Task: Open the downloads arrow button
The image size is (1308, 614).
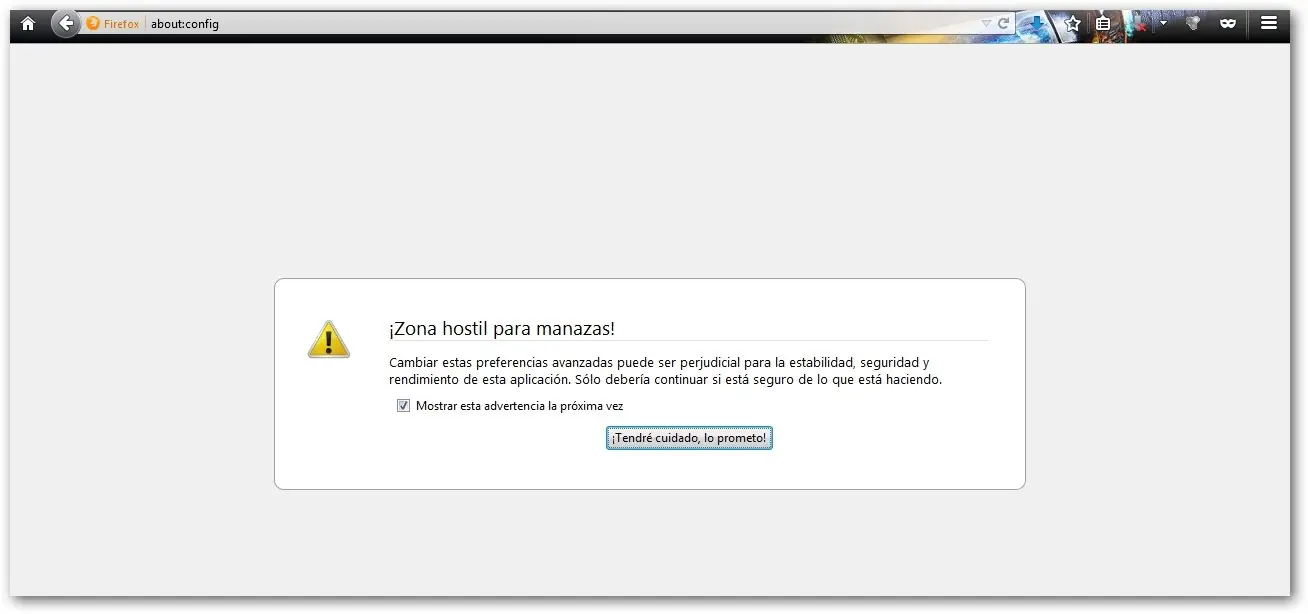Action: click(x=1038, y=23)
